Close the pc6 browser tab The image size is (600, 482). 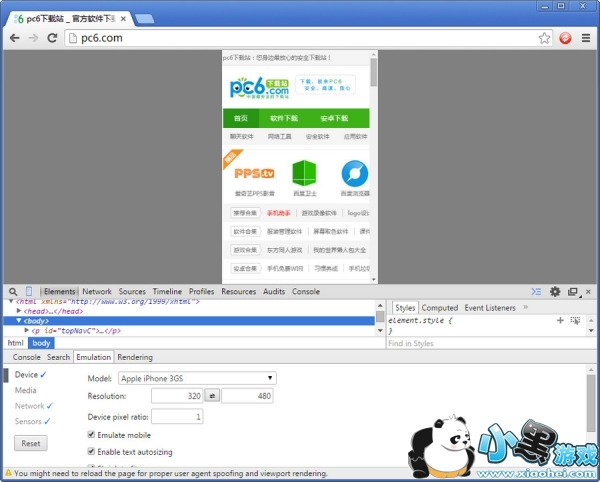pyautogui.click(x=123, y=19)
